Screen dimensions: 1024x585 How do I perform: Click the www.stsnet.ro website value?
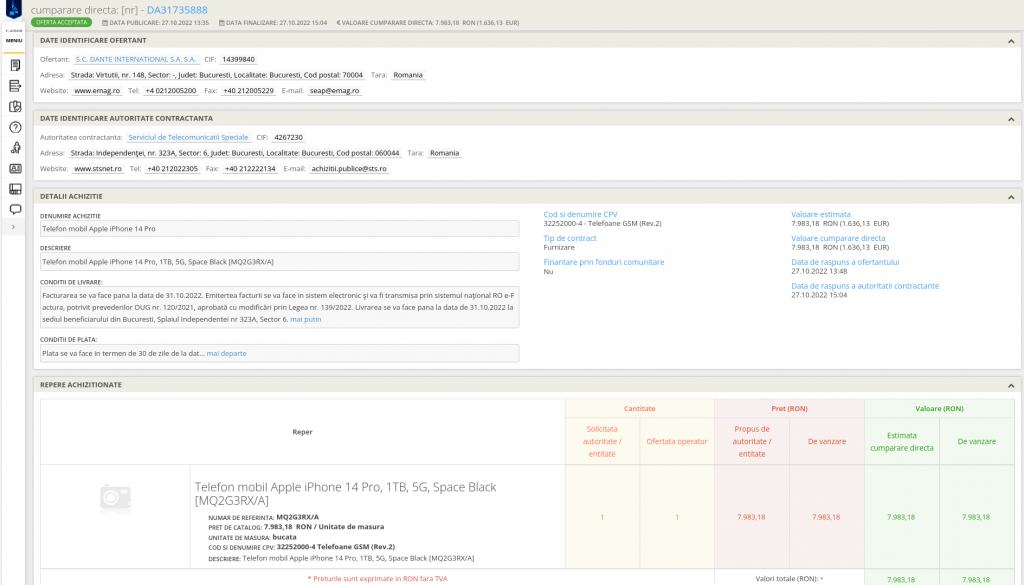pos(98,168)
